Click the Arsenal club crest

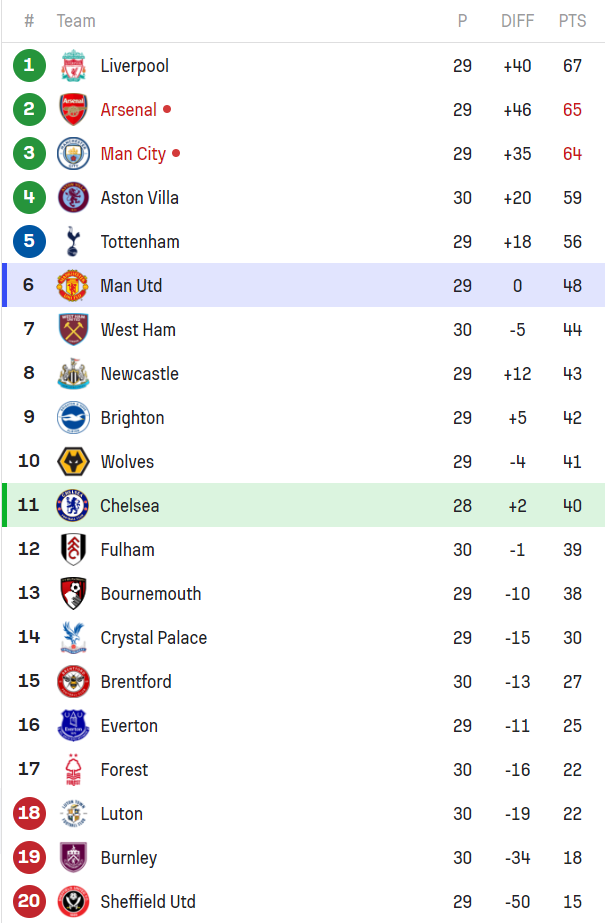click(73, 110)
